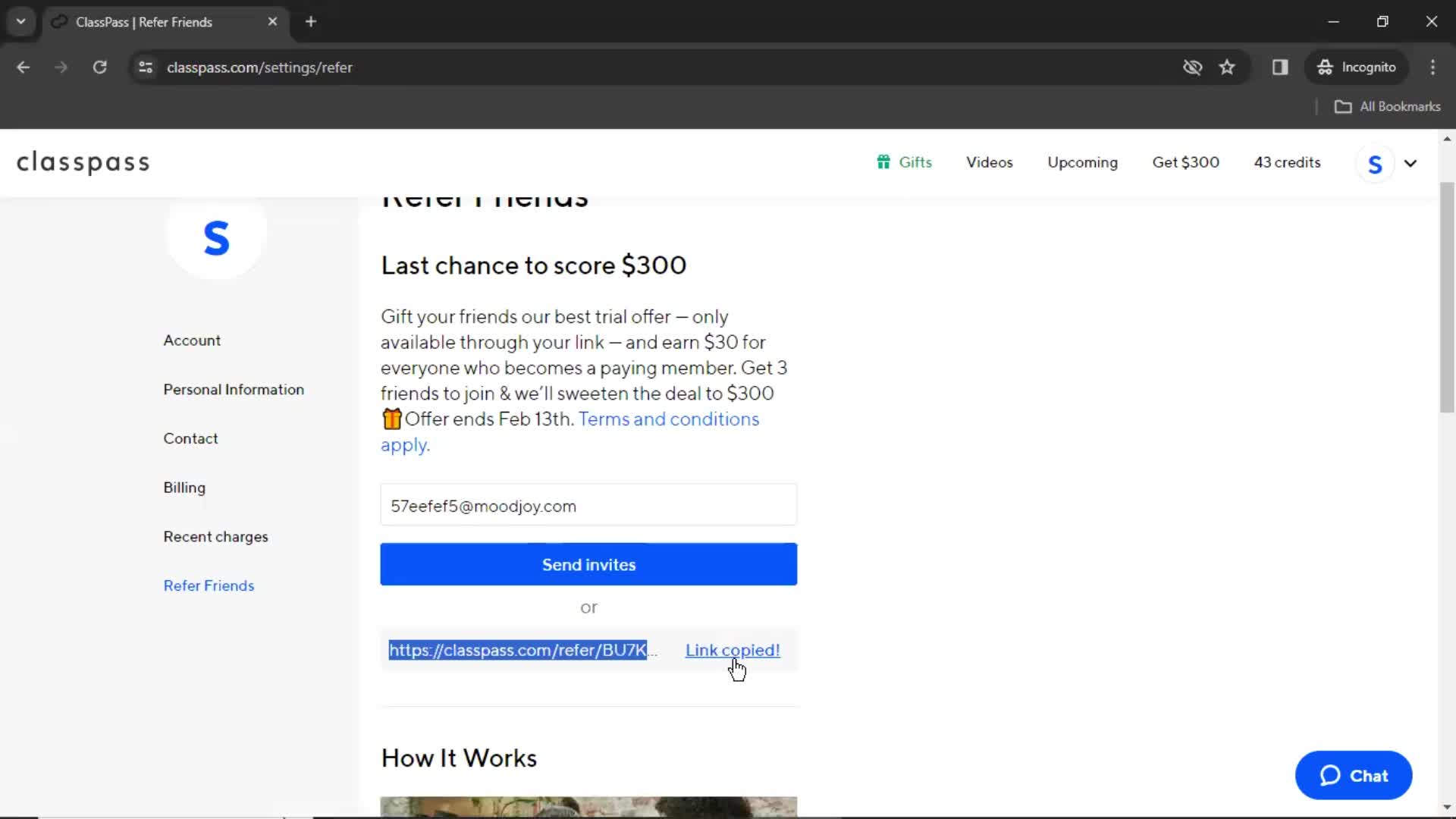Click the Refer Friends sidebar item
This screenshot has height=819, width=1456.
[x=209, y=585]
